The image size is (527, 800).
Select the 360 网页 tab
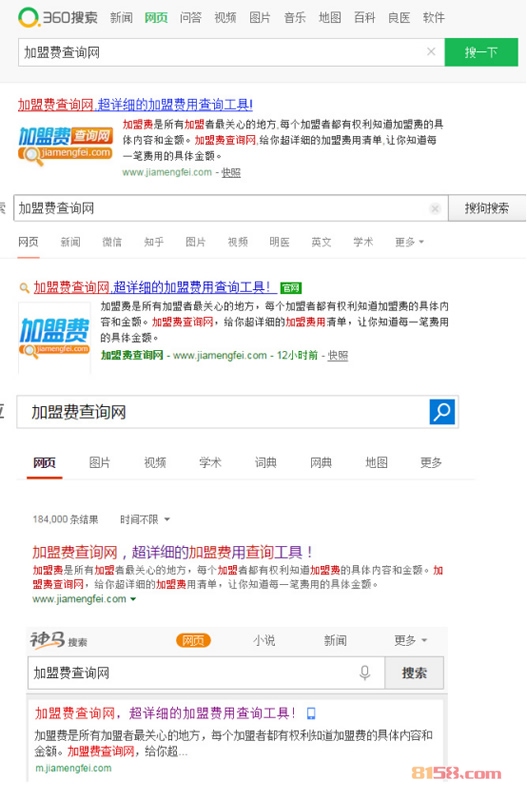156,18
